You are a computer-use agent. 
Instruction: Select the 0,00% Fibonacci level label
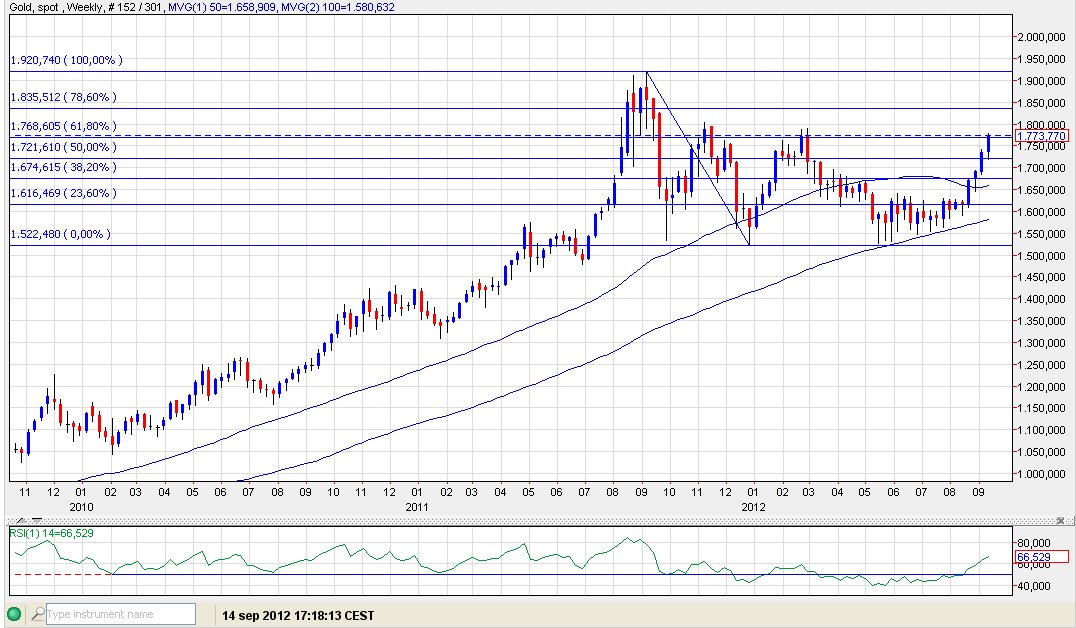(x=60, y=234)
